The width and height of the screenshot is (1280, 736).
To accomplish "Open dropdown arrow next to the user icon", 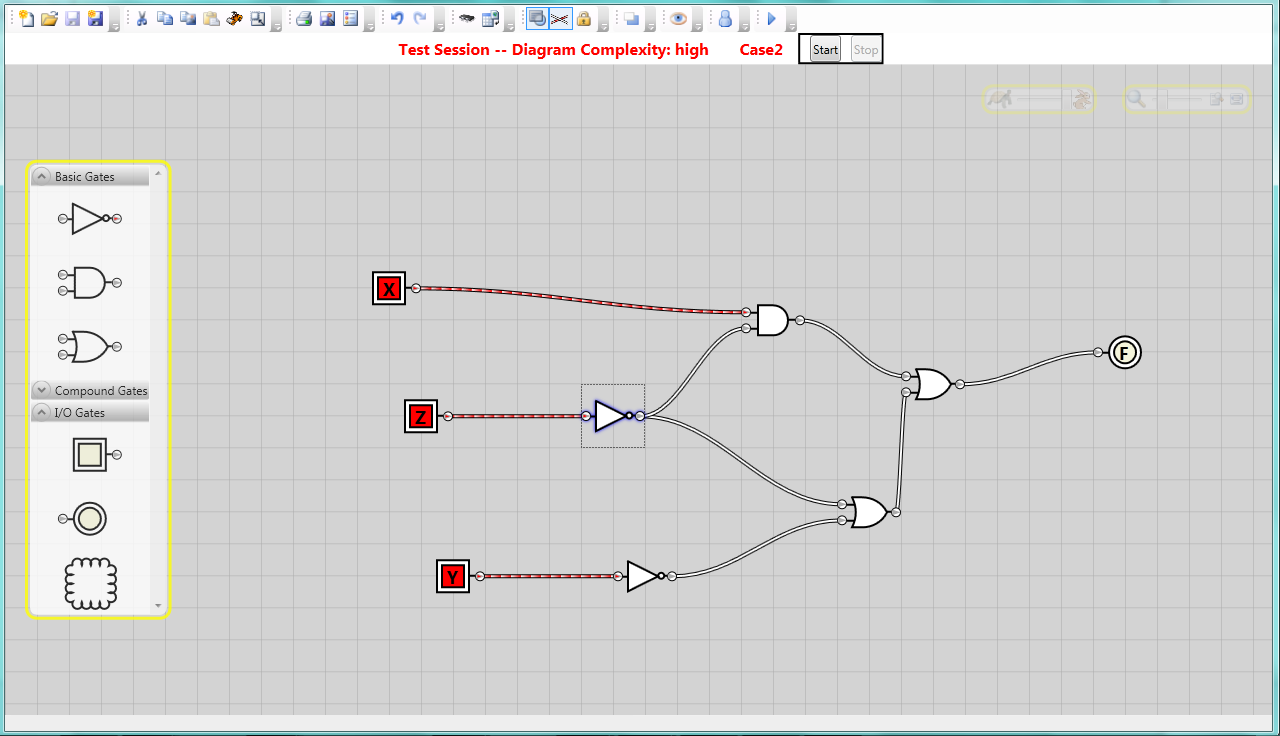I will (744, 21).
